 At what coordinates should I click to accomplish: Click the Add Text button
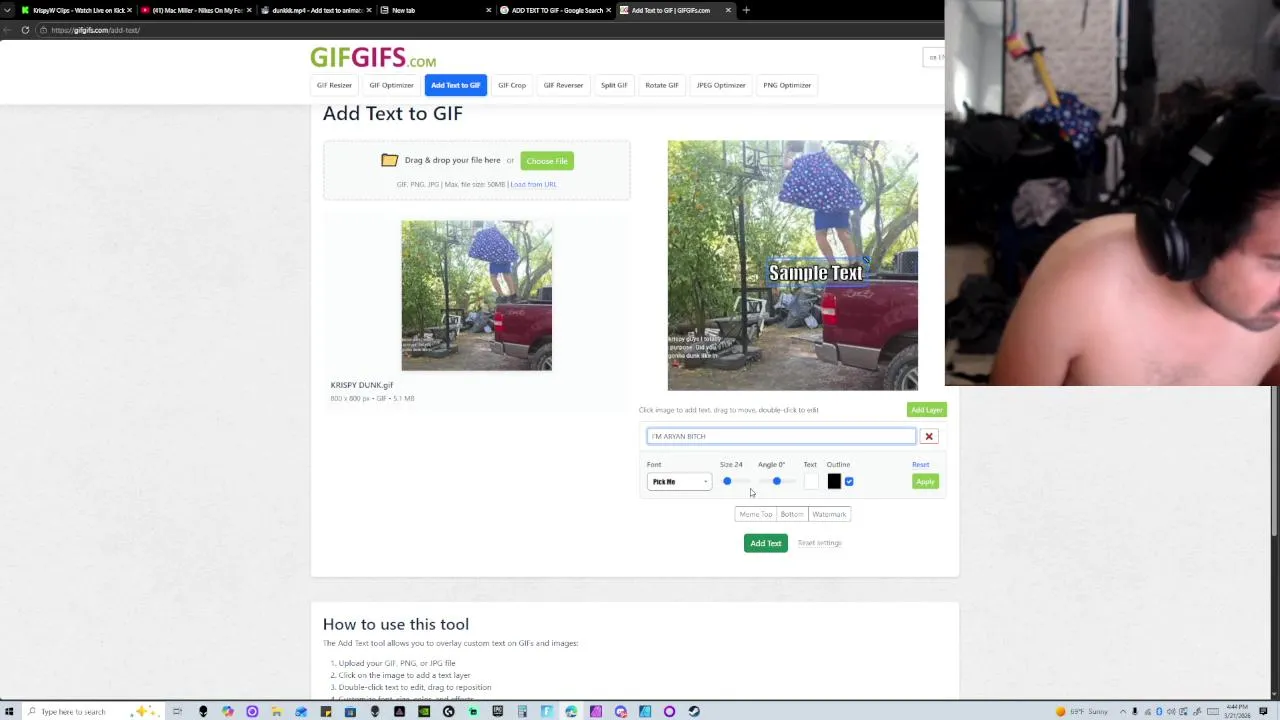[x=766, y=543]
